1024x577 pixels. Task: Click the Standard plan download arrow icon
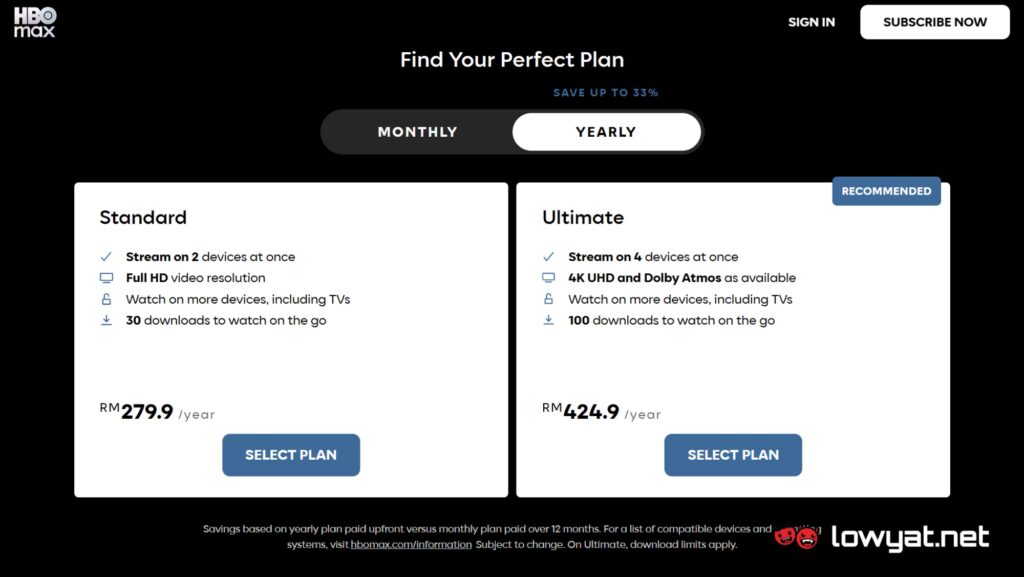pos(106,320)
